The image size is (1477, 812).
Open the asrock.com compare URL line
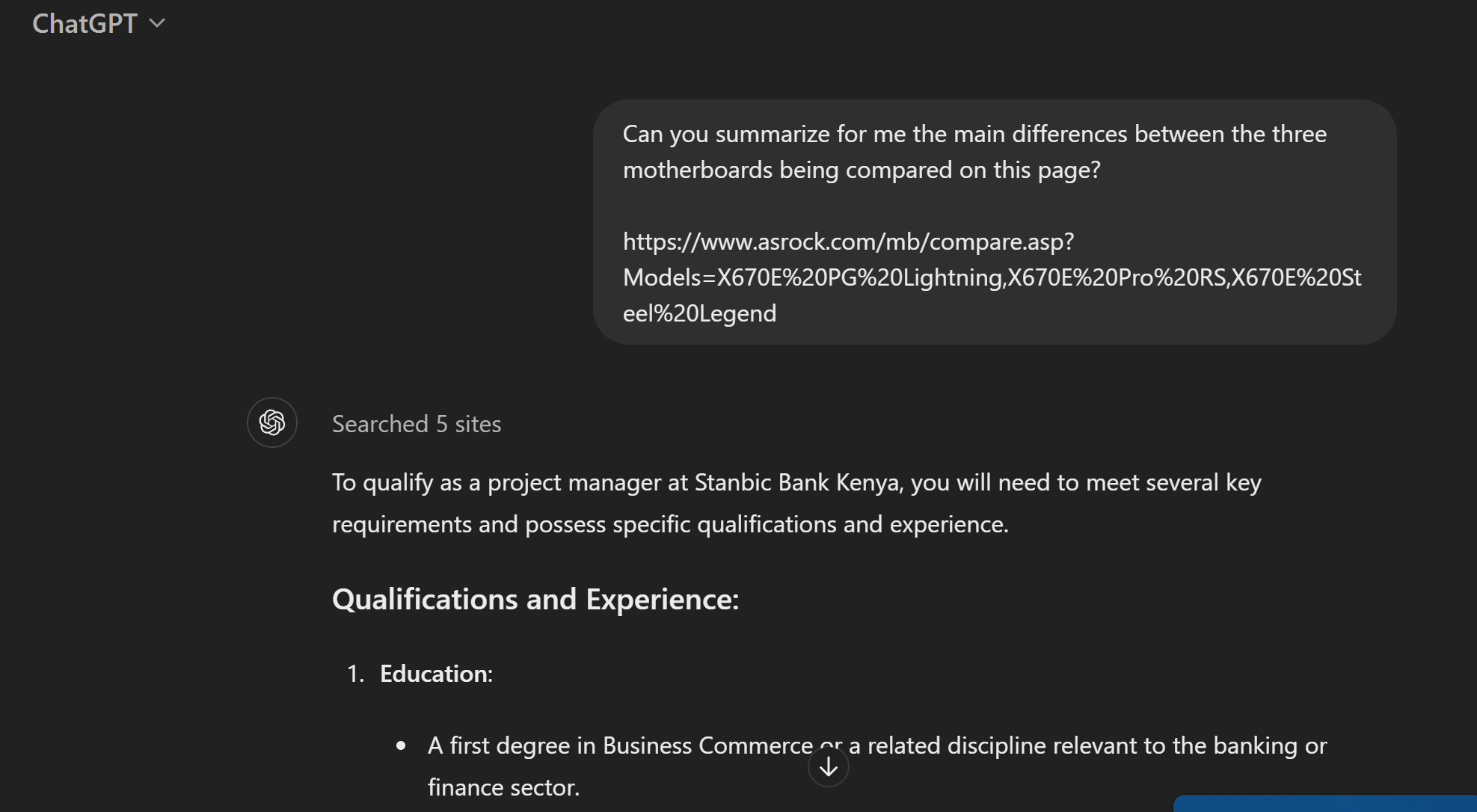pyautogui.click(x=848, y=242)
